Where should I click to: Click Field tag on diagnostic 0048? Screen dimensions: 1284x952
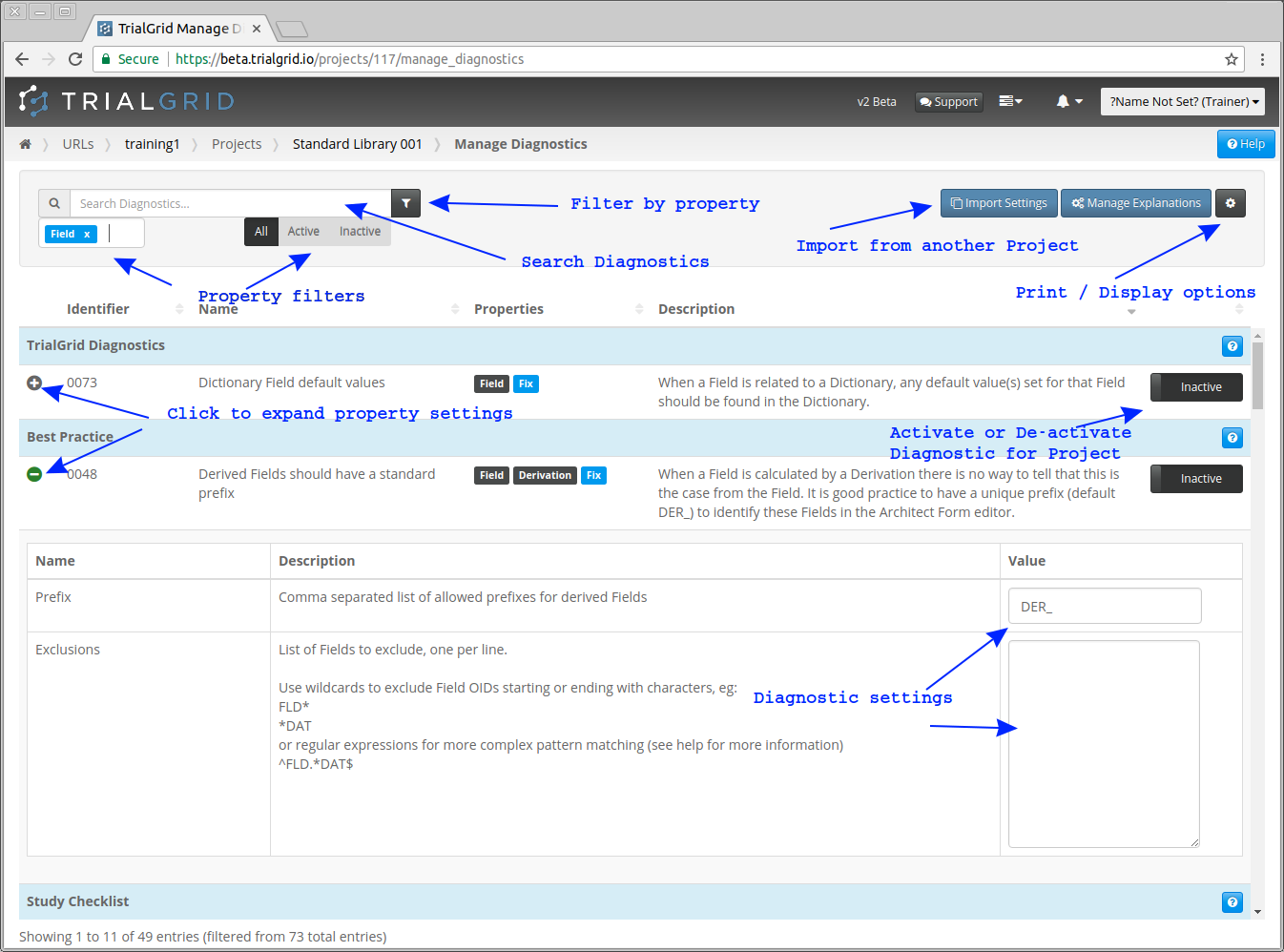tap(491, 475)
